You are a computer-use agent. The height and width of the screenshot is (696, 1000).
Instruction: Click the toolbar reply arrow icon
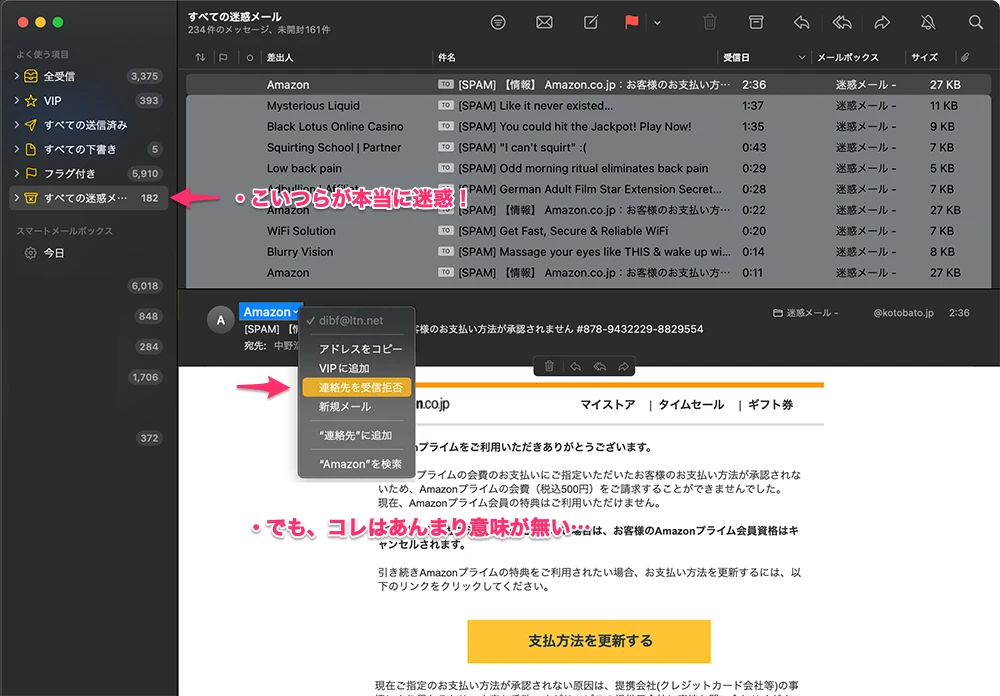801,22
